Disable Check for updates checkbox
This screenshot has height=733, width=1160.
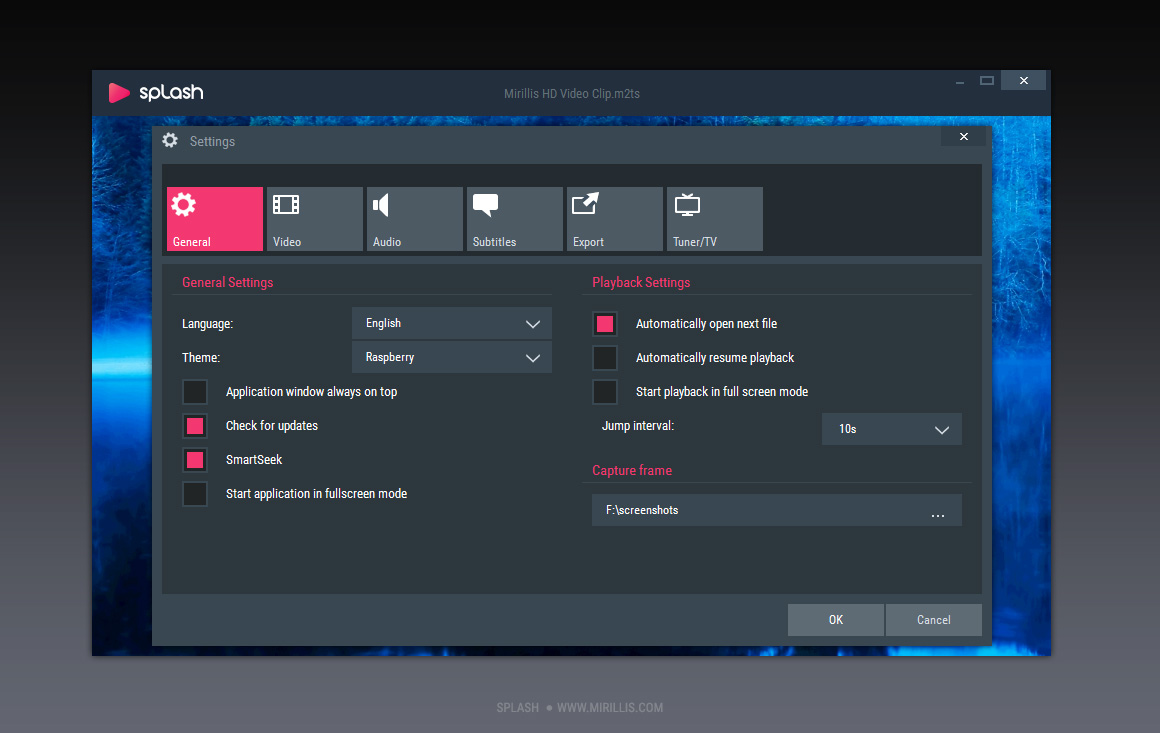pos(195,426)
